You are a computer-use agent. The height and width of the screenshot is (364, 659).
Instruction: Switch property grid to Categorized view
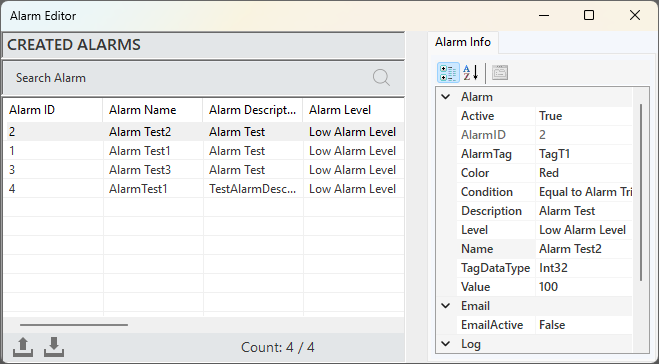point(448,73)
